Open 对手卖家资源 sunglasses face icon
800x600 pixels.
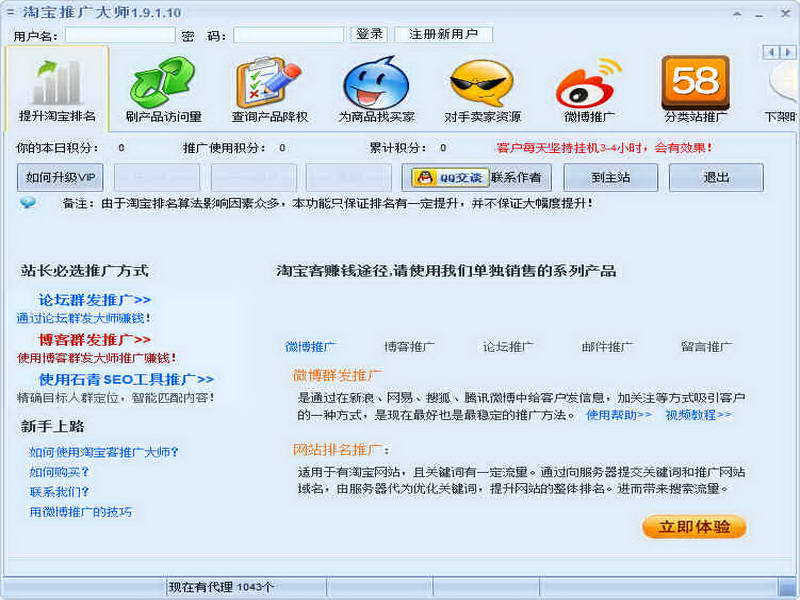tap(482, 83)
